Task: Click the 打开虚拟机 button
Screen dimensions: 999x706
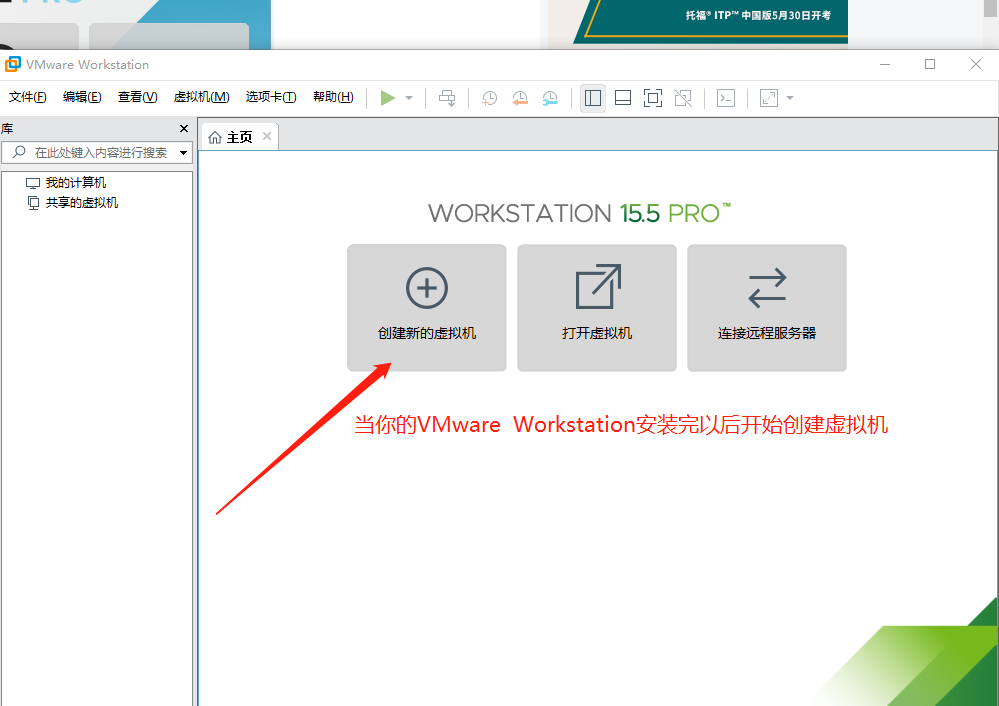Action: [597, 308]
